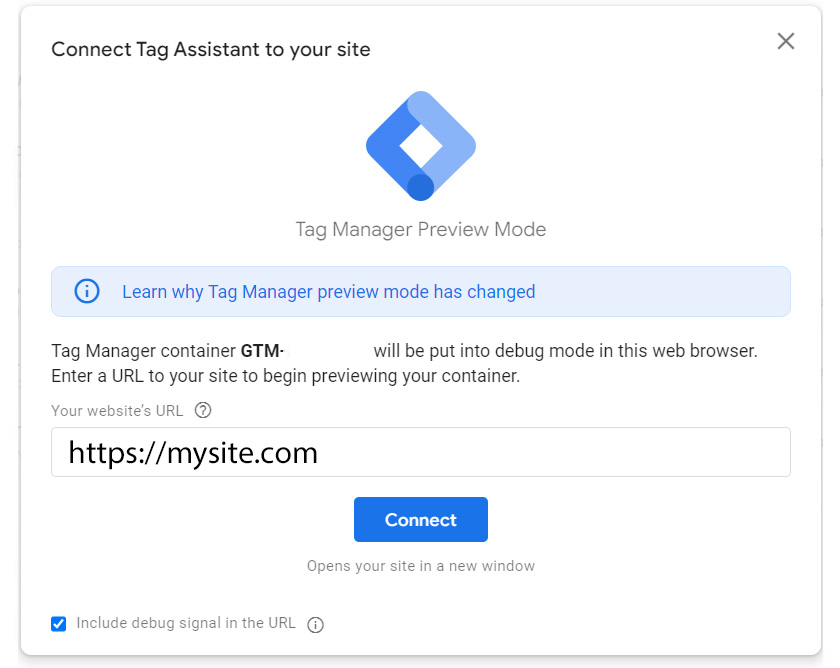Click the Tag Manager diamond logo

tap(421, 146)
